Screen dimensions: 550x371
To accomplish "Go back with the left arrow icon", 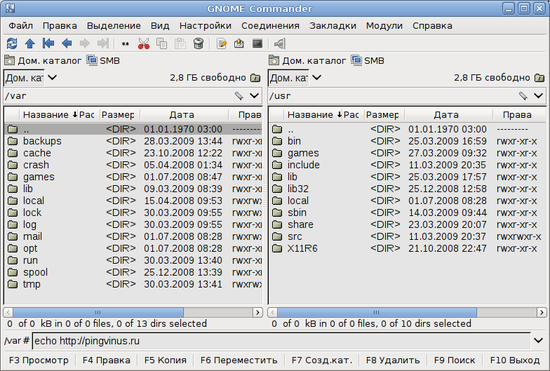I will (x=67, y=43).
